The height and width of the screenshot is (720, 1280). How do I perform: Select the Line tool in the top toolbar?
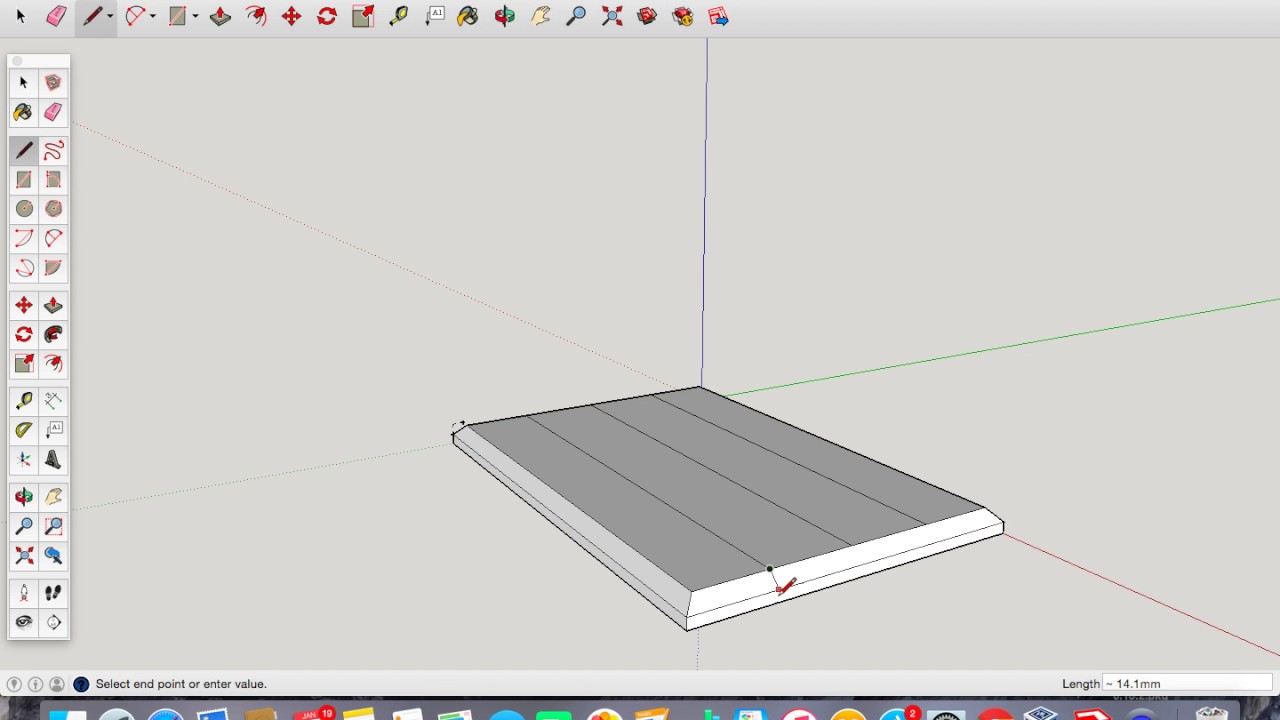pos(92,16)
